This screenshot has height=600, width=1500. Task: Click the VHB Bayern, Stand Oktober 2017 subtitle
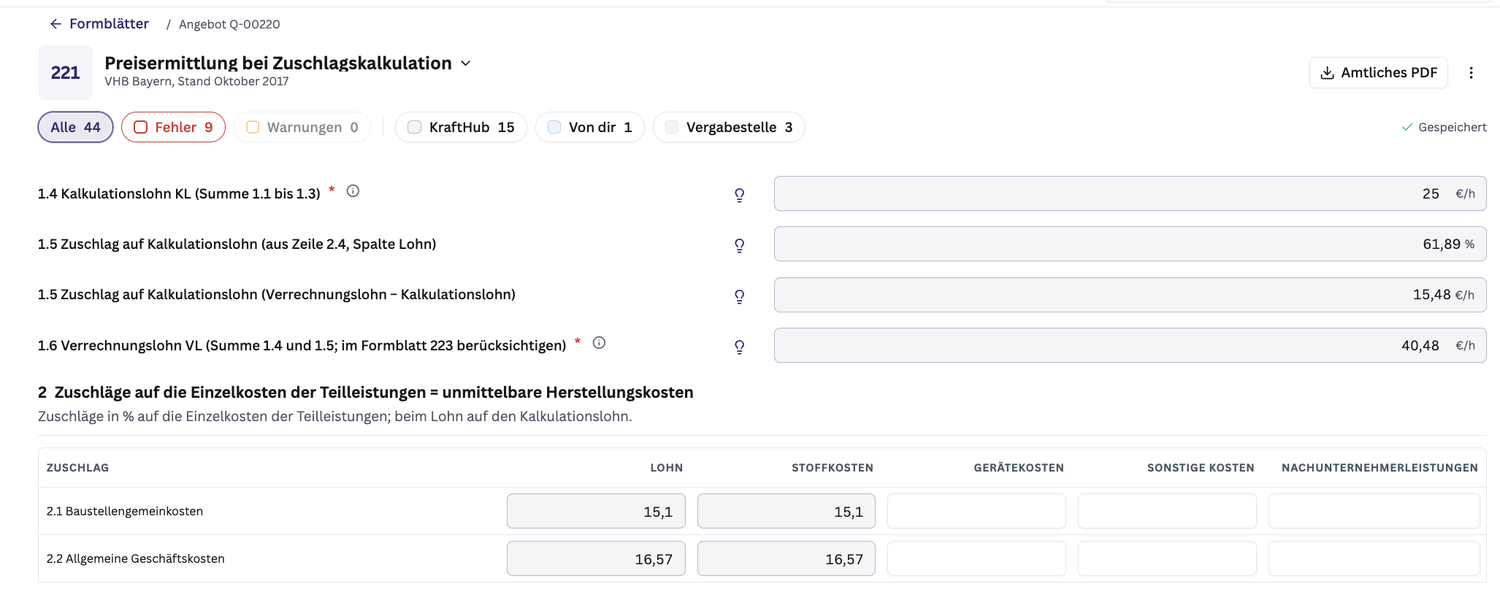pyautogui.click(x=196, y=82)
